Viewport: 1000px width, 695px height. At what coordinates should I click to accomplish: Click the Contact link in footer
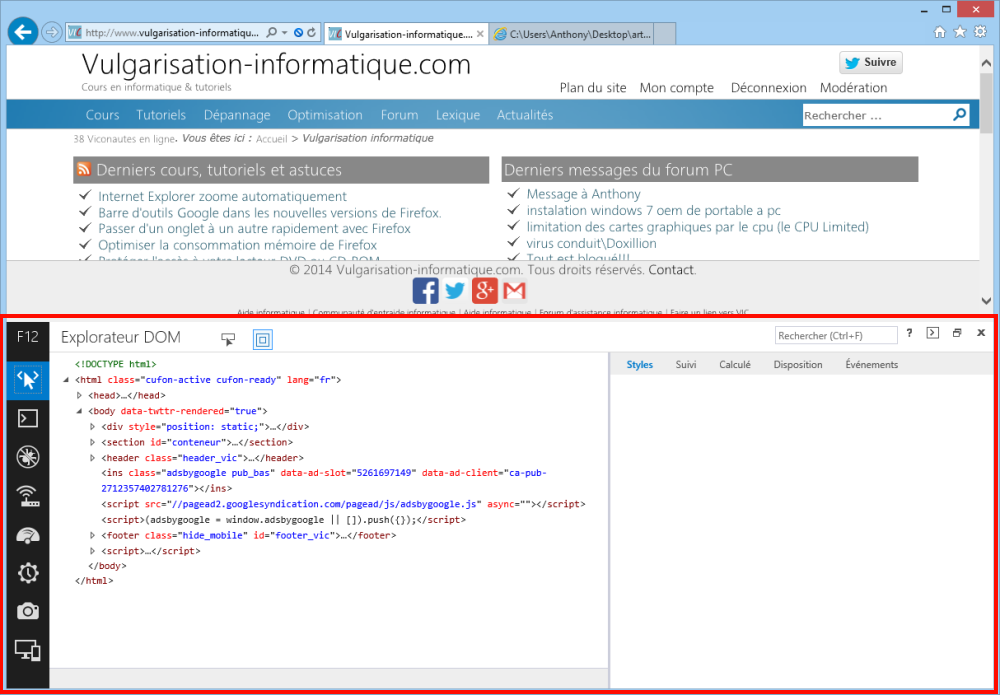tap(671, 270)
